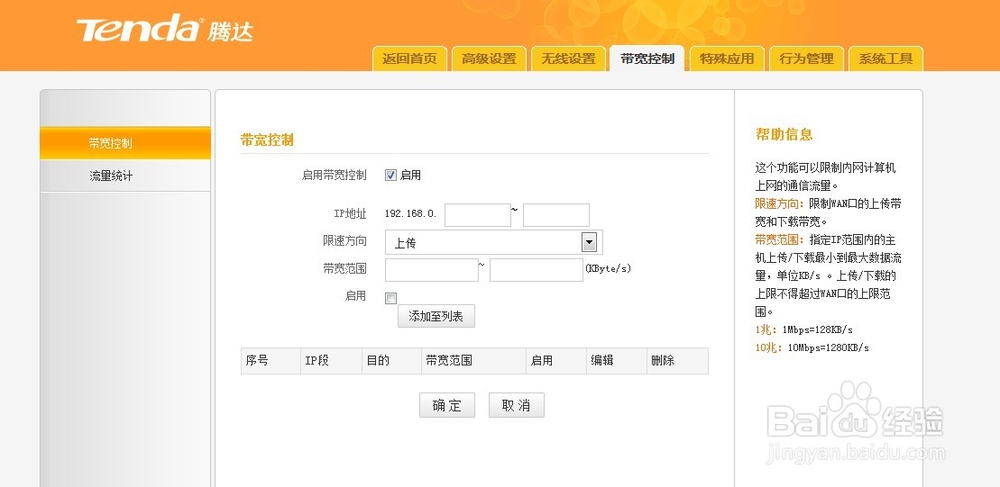Image resolution: width=1000 pixels, height=487 pixels.
Task: Tick the 启用 rule checkbox above 添加至列表
Action: 391,298
